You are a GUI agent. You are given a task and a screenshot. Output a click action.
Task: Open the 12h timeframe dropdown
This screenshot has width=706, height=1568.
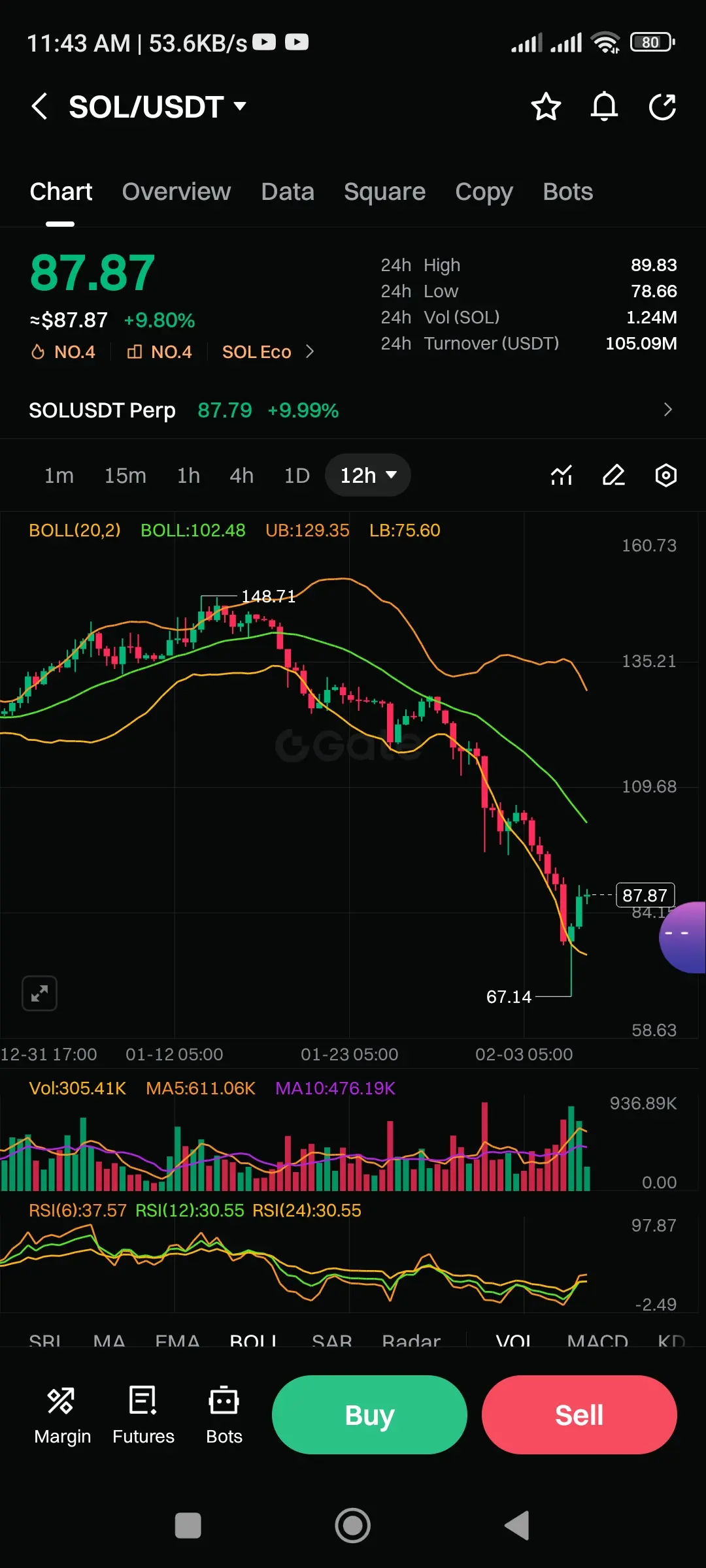368,475
